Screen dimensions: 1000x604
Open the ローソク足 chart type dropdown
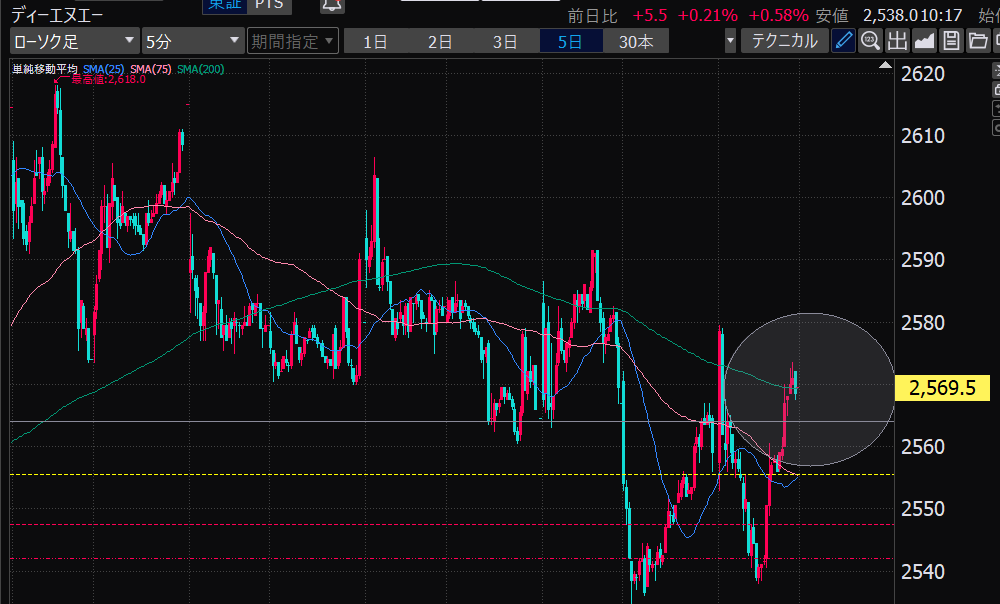(75, 41)
